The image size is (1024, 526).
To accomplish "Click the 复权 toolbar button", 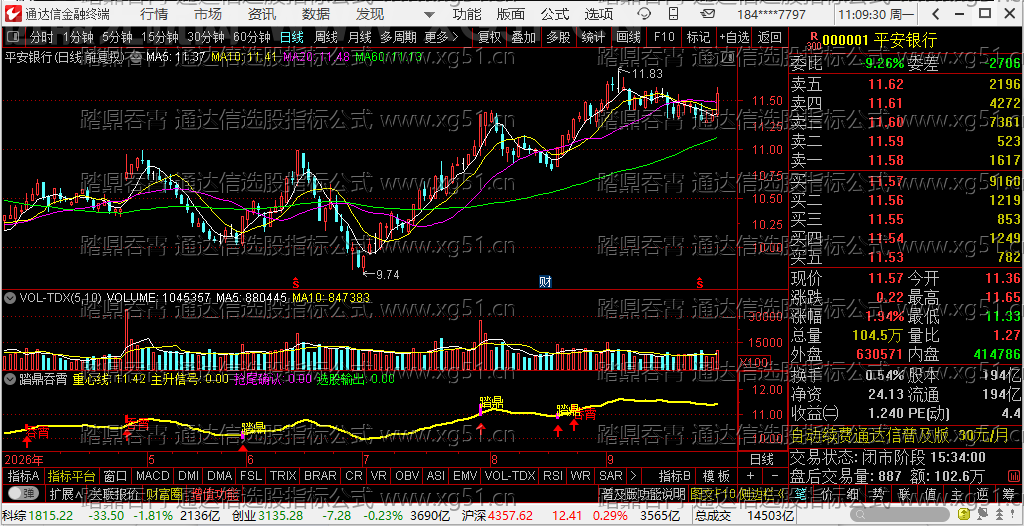I will coord(489,37).
